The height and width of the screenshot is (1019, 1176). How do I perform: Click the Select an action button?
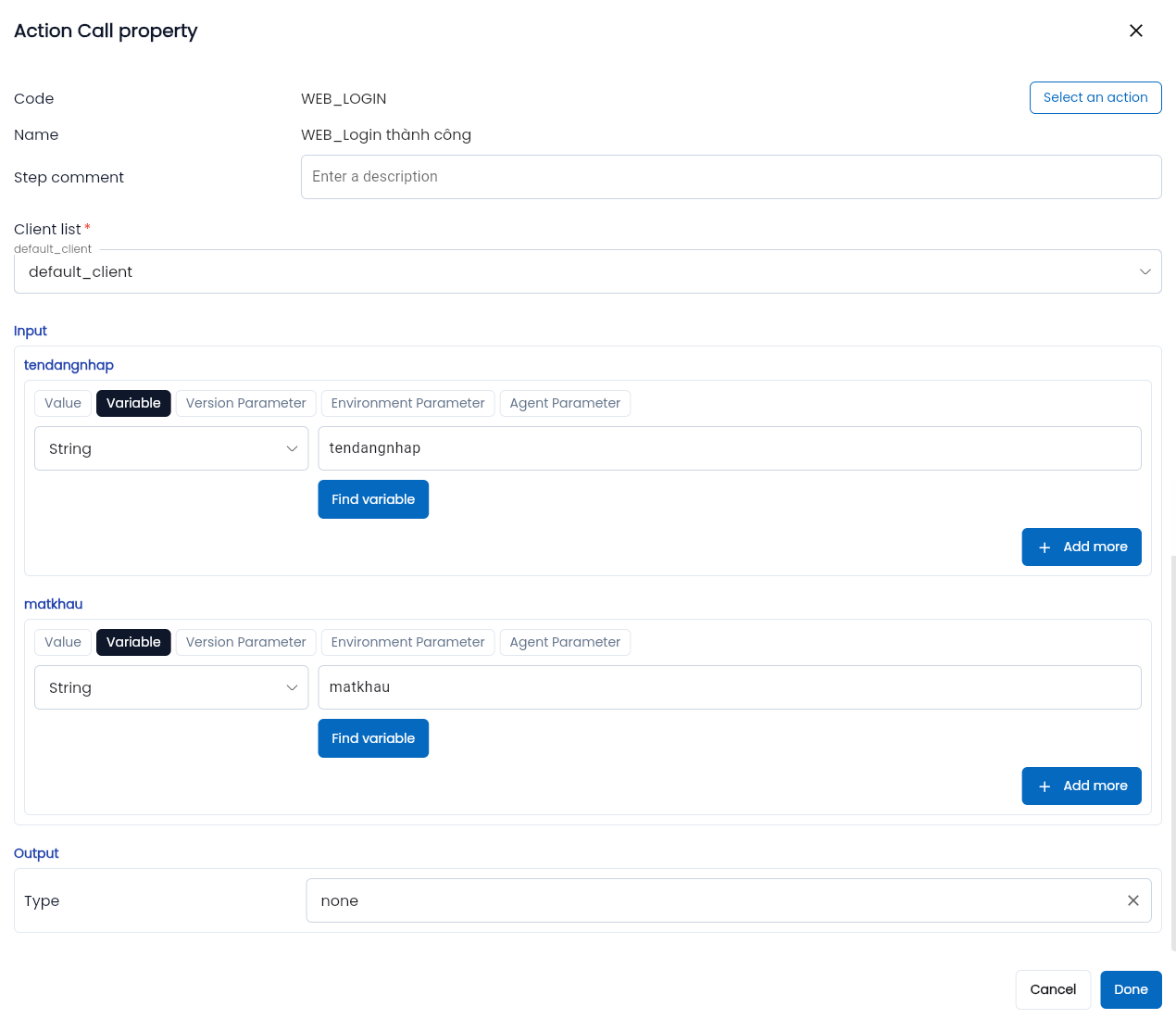[x=1095, y=97]
